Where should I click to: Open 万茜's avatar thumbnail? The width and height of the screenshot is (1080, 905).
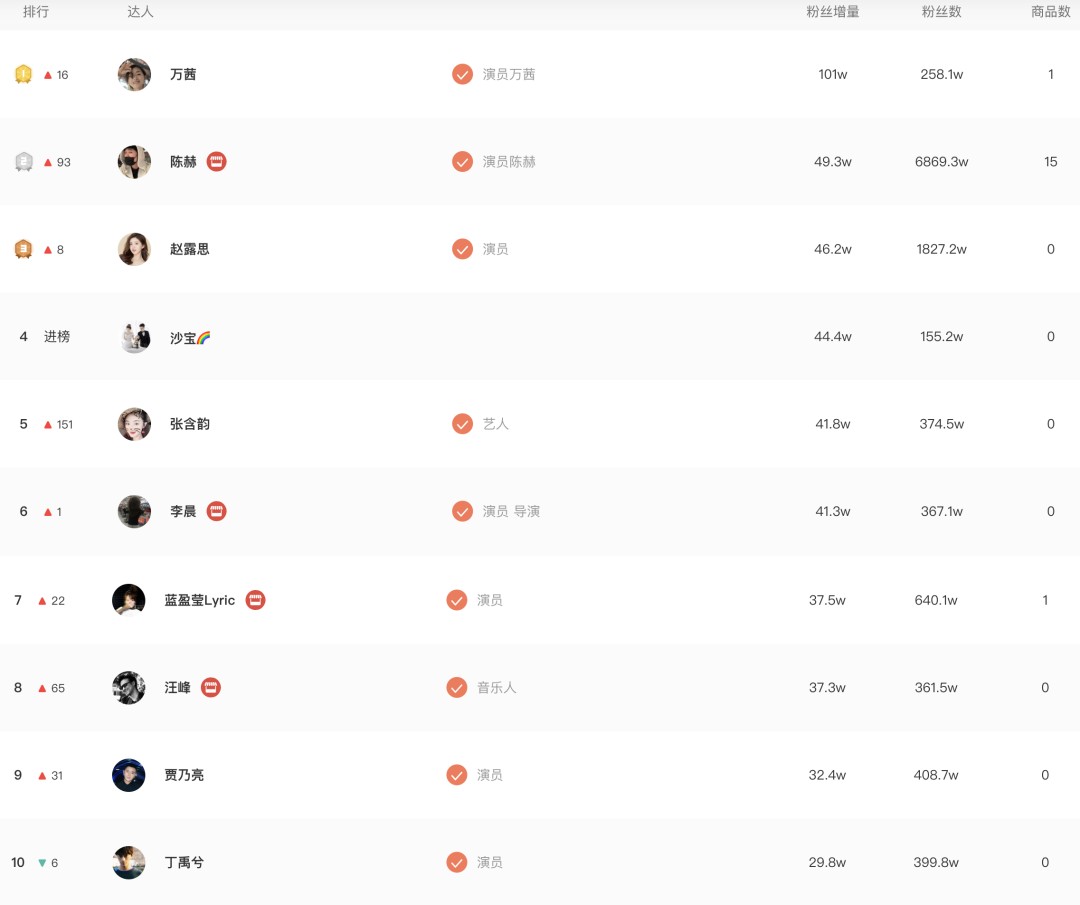coord(134,74)
